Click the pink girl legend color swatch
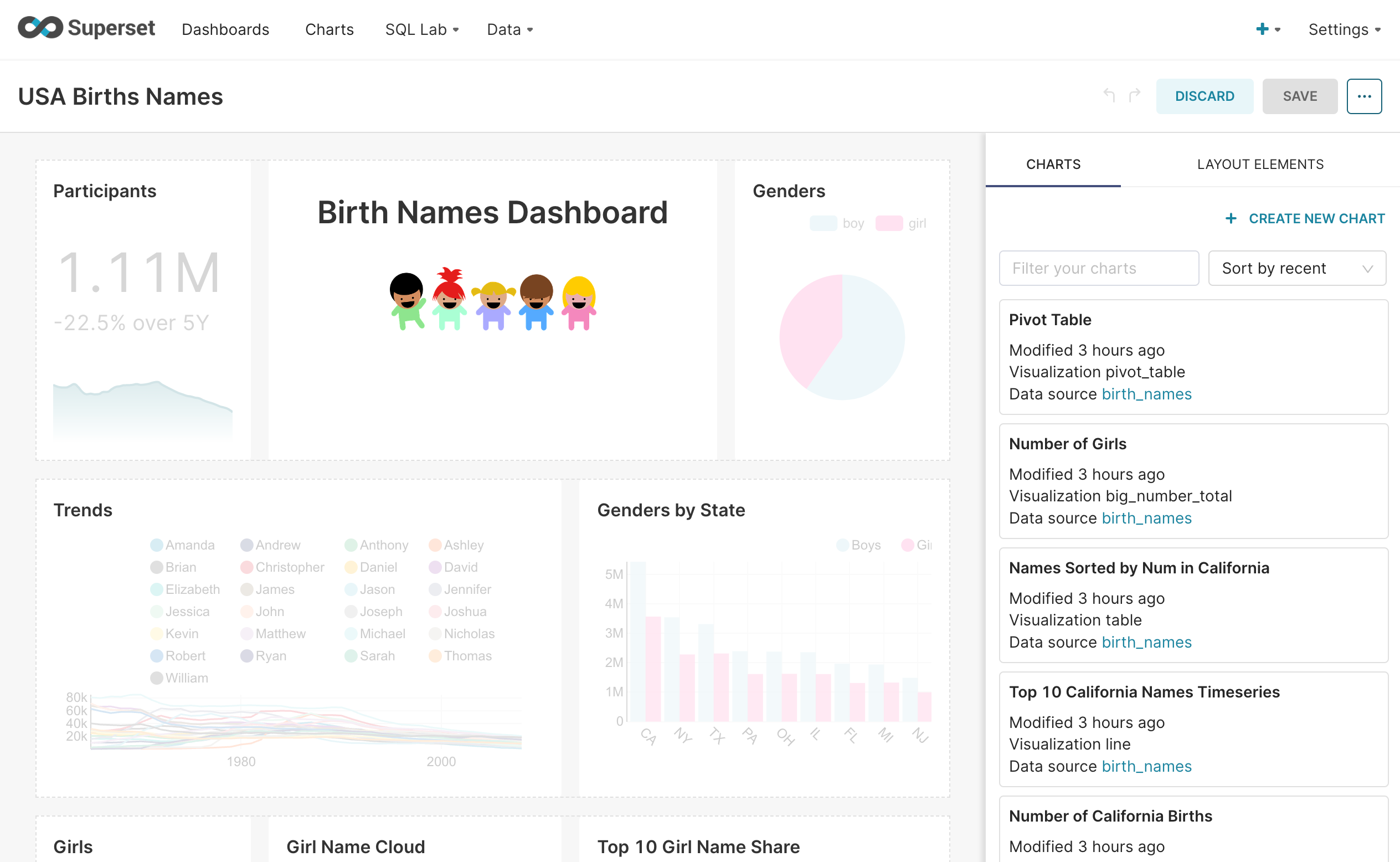This screenshot has width=1400, height=862. click(890, 223)
